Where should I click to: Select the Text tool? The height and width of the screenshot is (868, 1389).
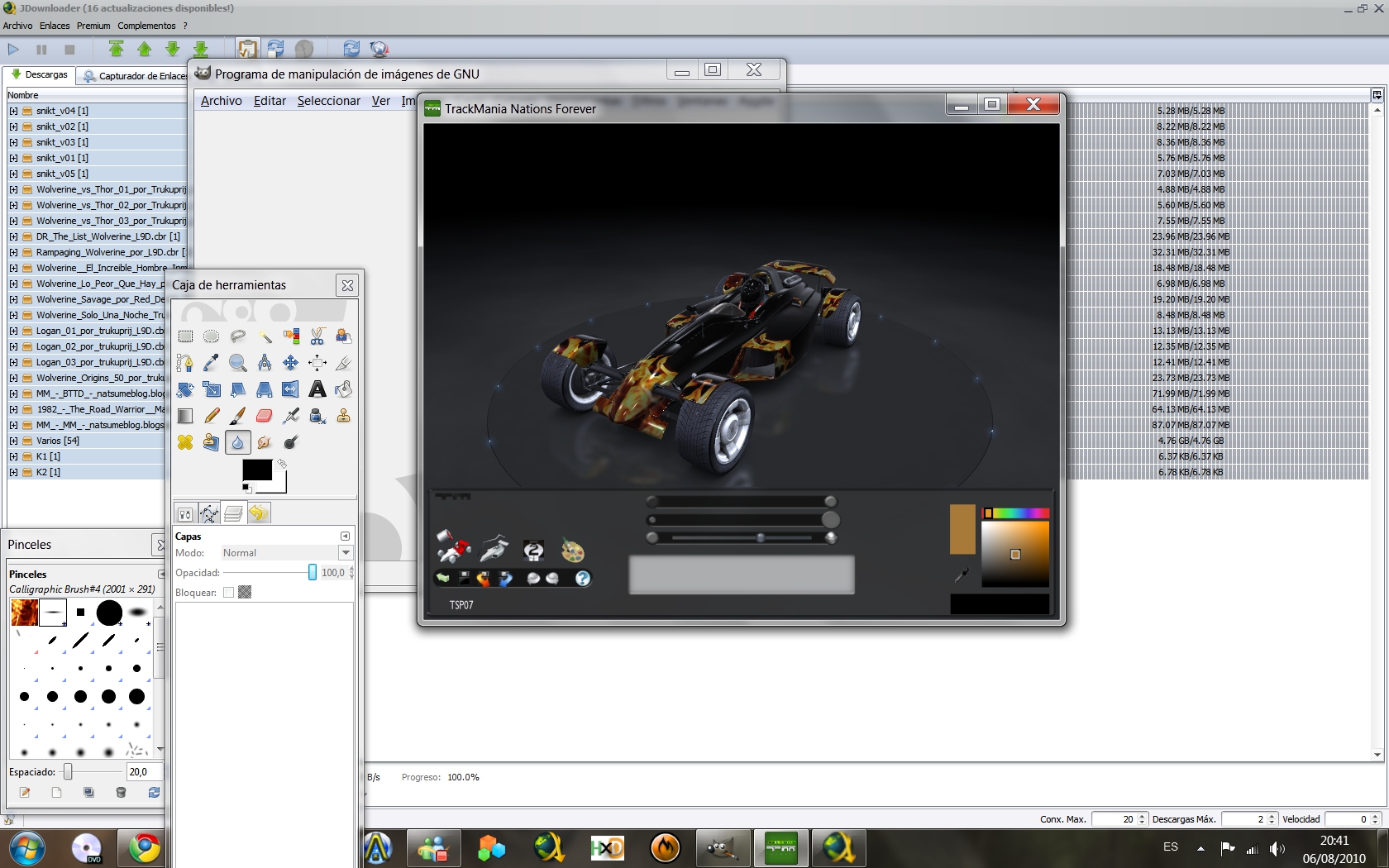(x=317, y=389)
